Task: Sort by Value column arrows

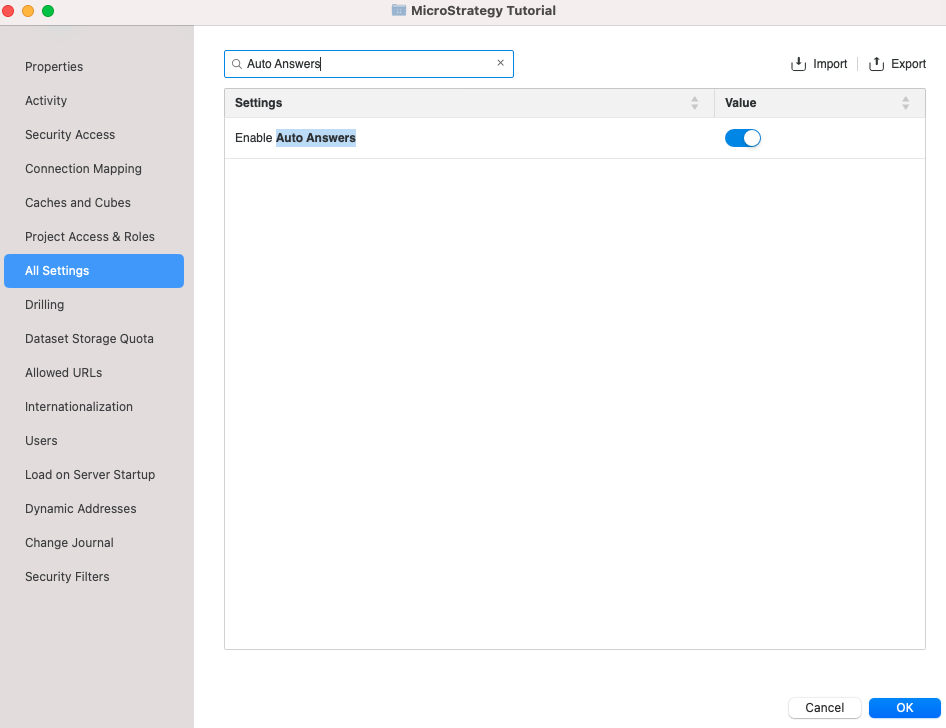Action: point(905,103)
